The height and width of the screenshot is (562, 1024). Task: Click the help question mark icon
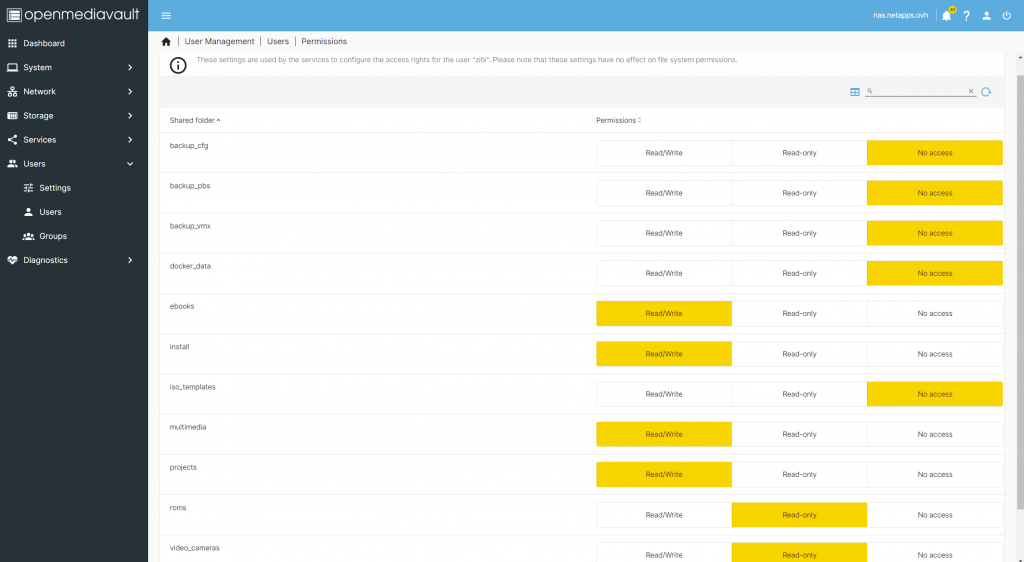[x=967, y=16]
